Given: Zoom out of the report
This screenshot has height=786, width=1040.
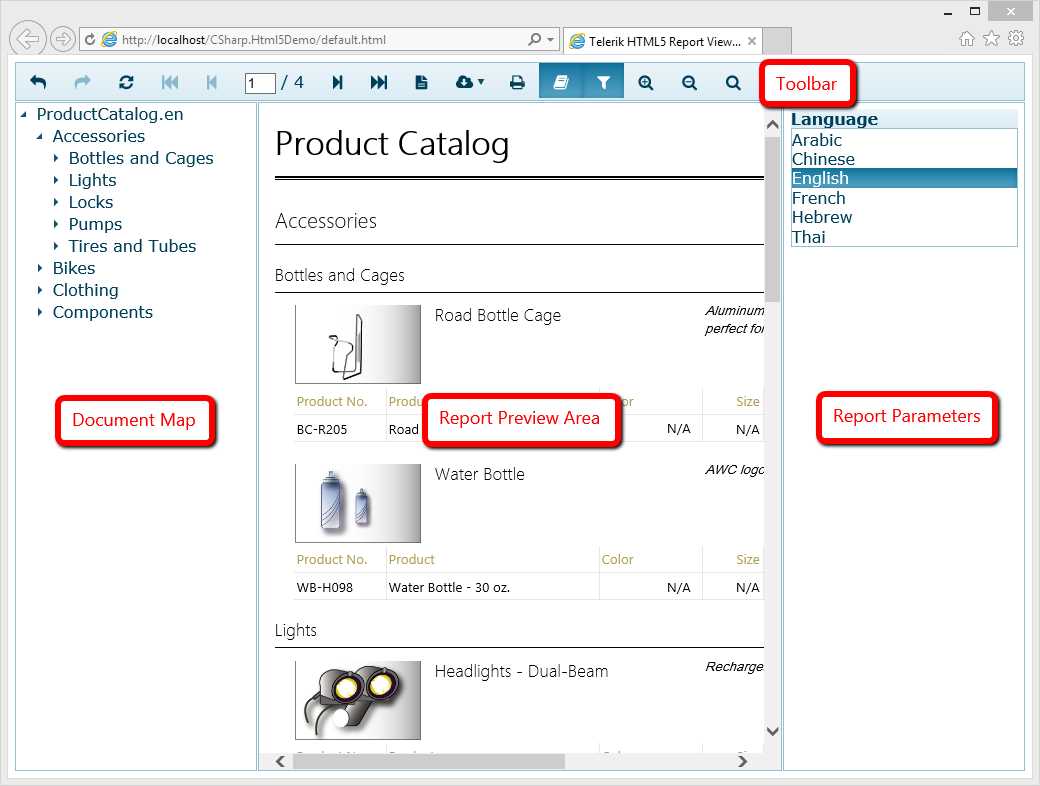Looking at the screenshot, I should [x=689, y=82].
